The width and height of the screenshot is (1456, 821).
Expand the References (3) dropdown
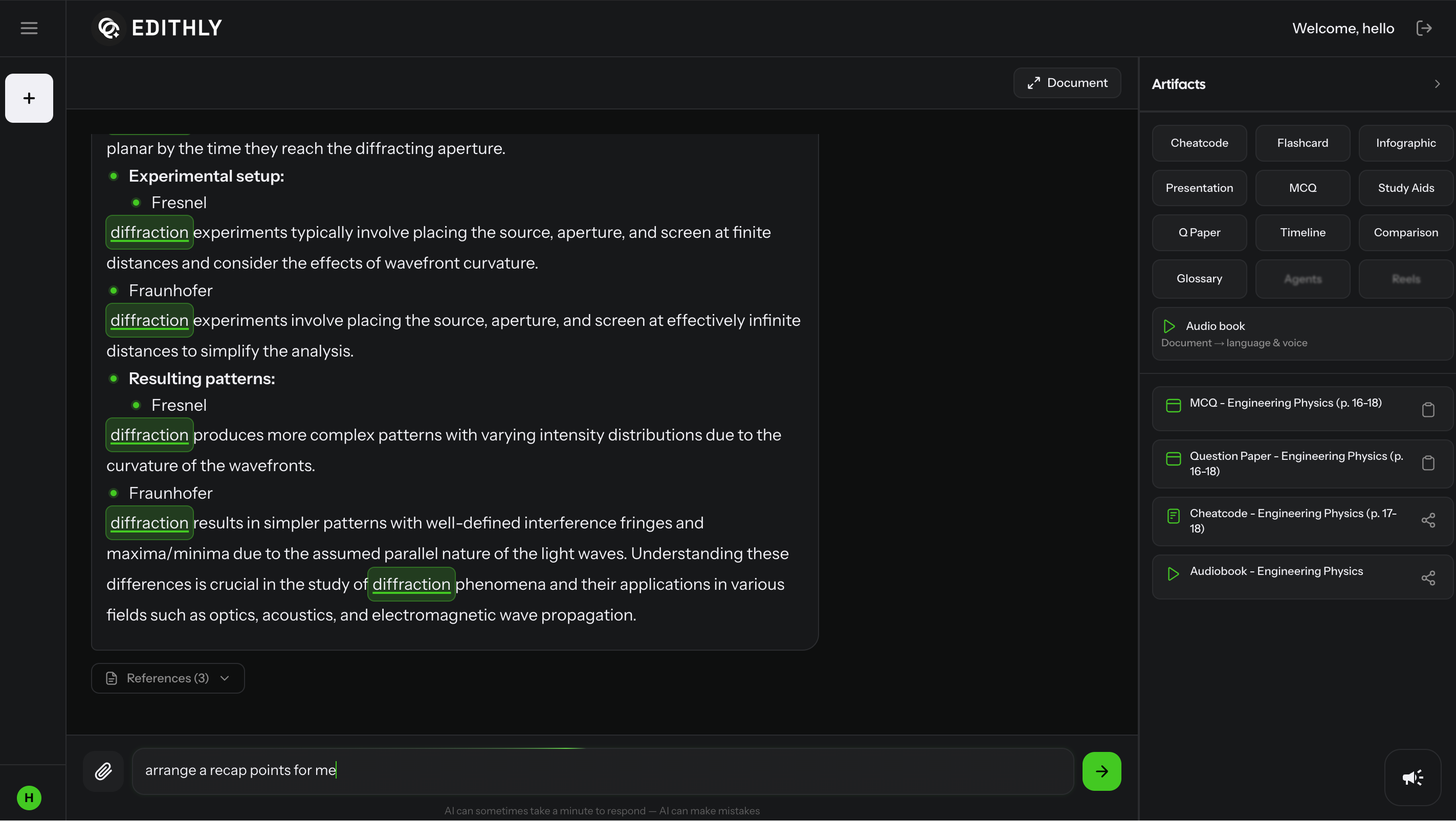[x=168, y=679]
